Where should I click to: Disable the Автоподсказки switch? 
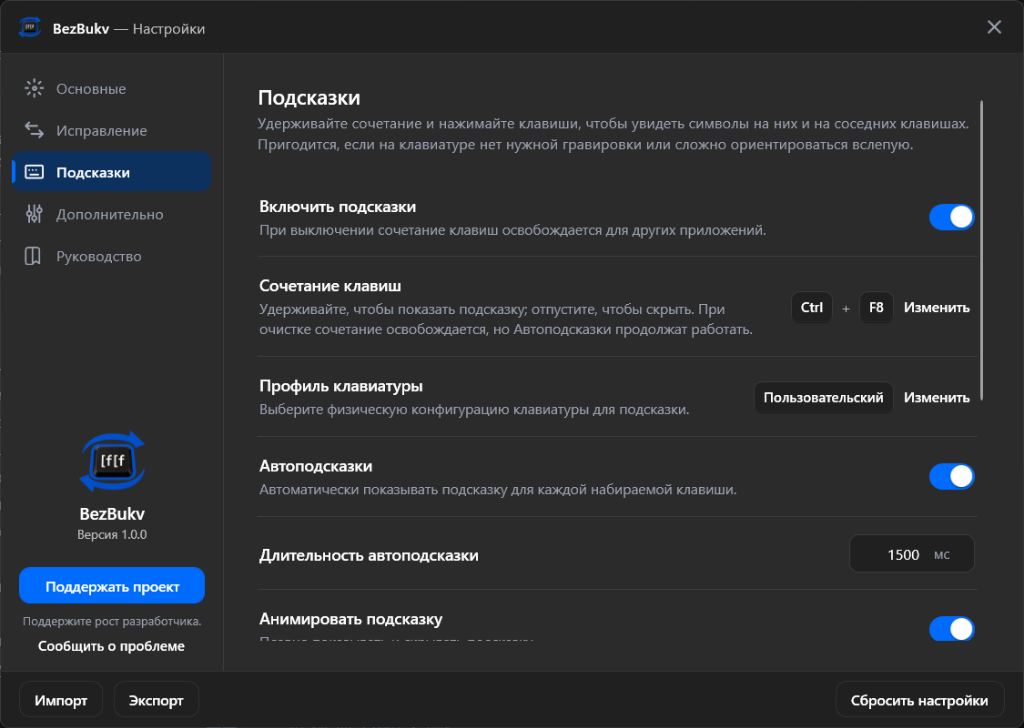click(952, 477)
